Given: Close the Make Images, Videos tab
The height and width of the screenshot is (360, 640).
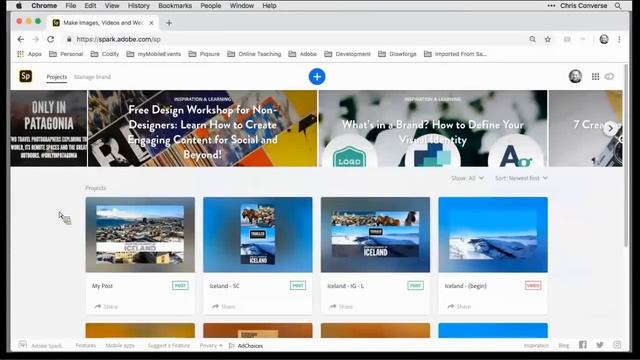Looking at the screenshot, I should pyautogui.click(x=151, y=23).
